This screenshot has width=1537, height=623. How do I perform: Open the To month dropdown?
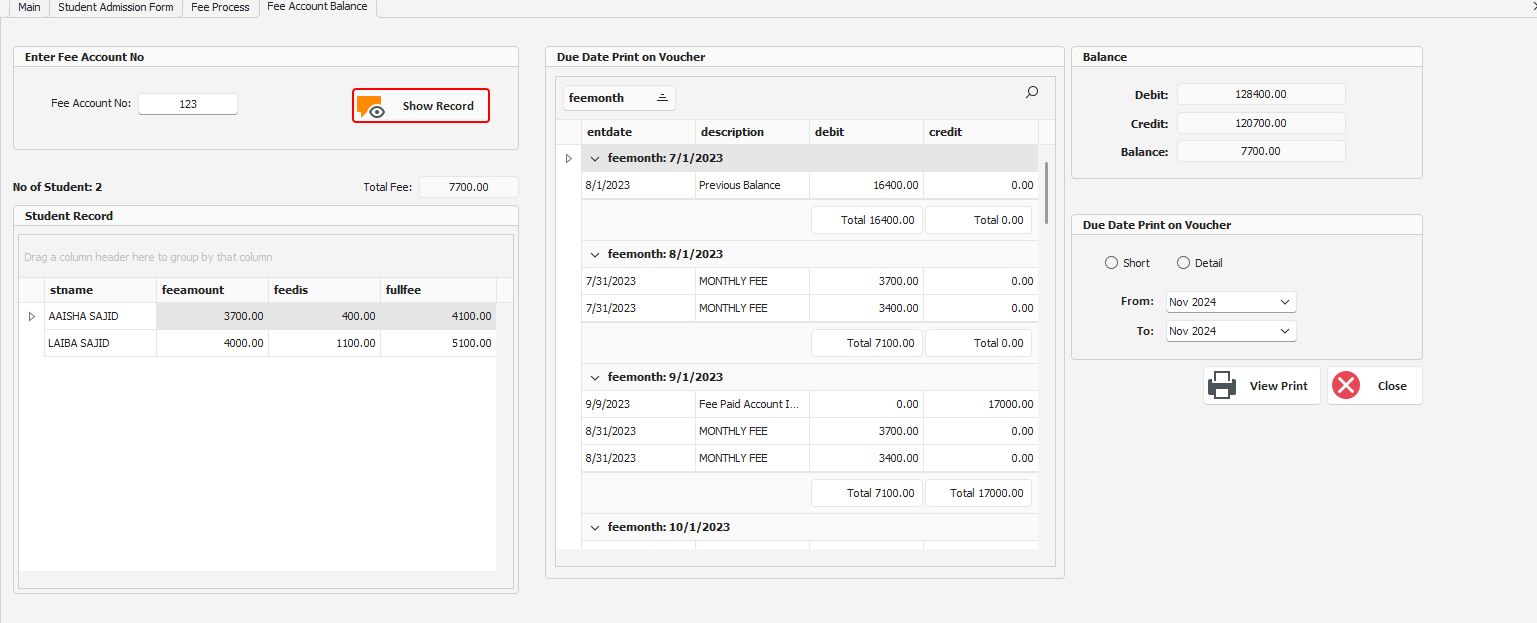[x=1284, y=331]
